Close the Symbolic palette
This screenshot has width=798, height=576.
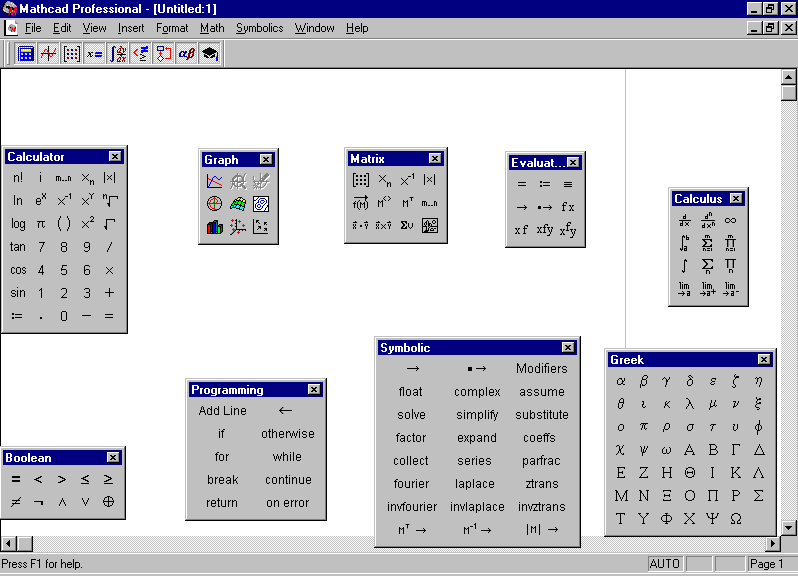tap(568, 348)
